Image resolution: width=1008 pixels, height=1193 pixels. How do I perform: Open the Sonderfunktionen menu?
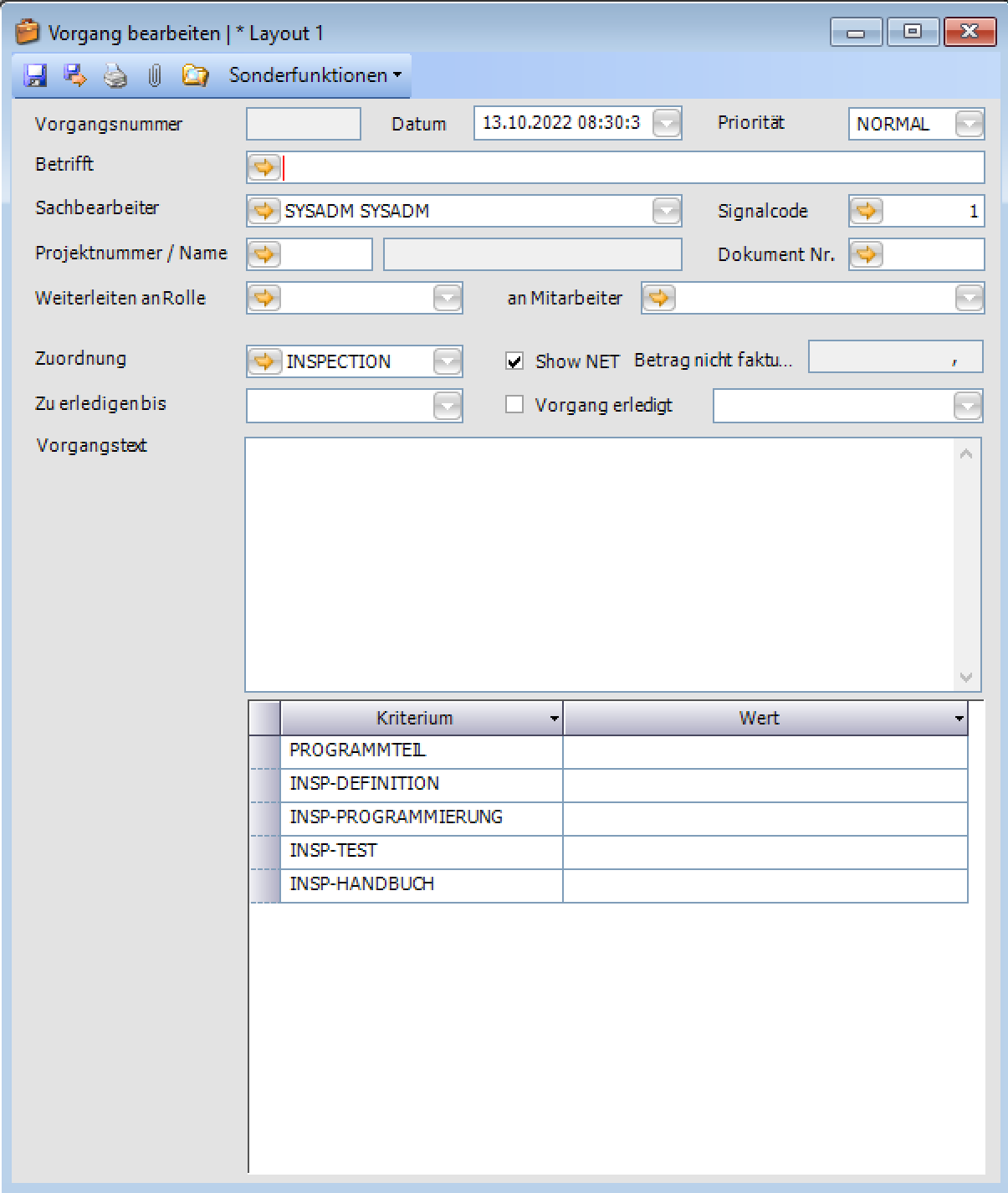pyautogui.click(x=315, y=75)
